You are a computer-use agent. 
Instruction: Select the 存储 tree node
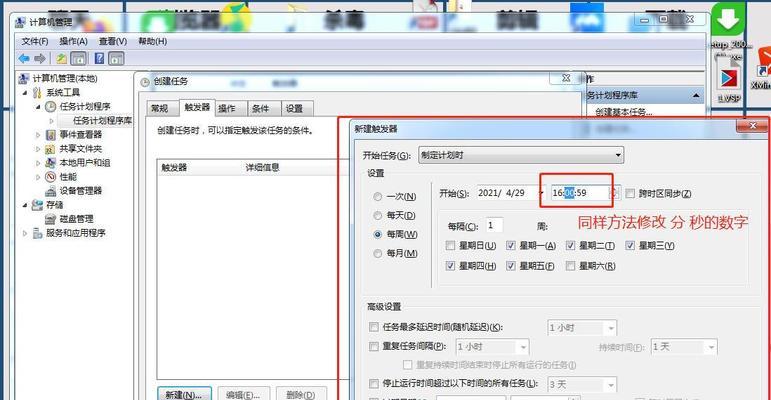click(x=55, y=205)
